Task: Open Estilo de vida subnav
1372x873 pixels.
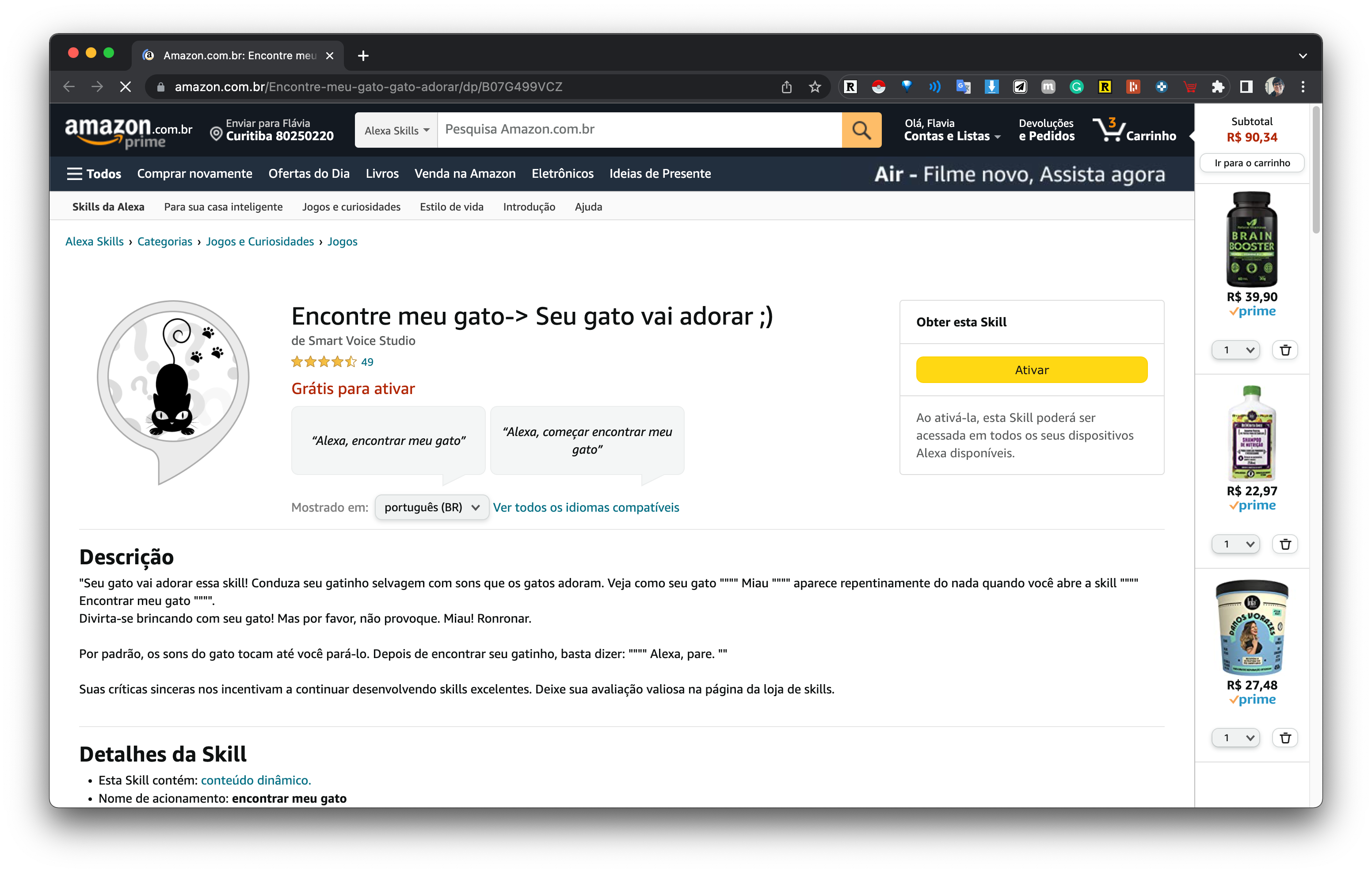Action: (451, 207)
